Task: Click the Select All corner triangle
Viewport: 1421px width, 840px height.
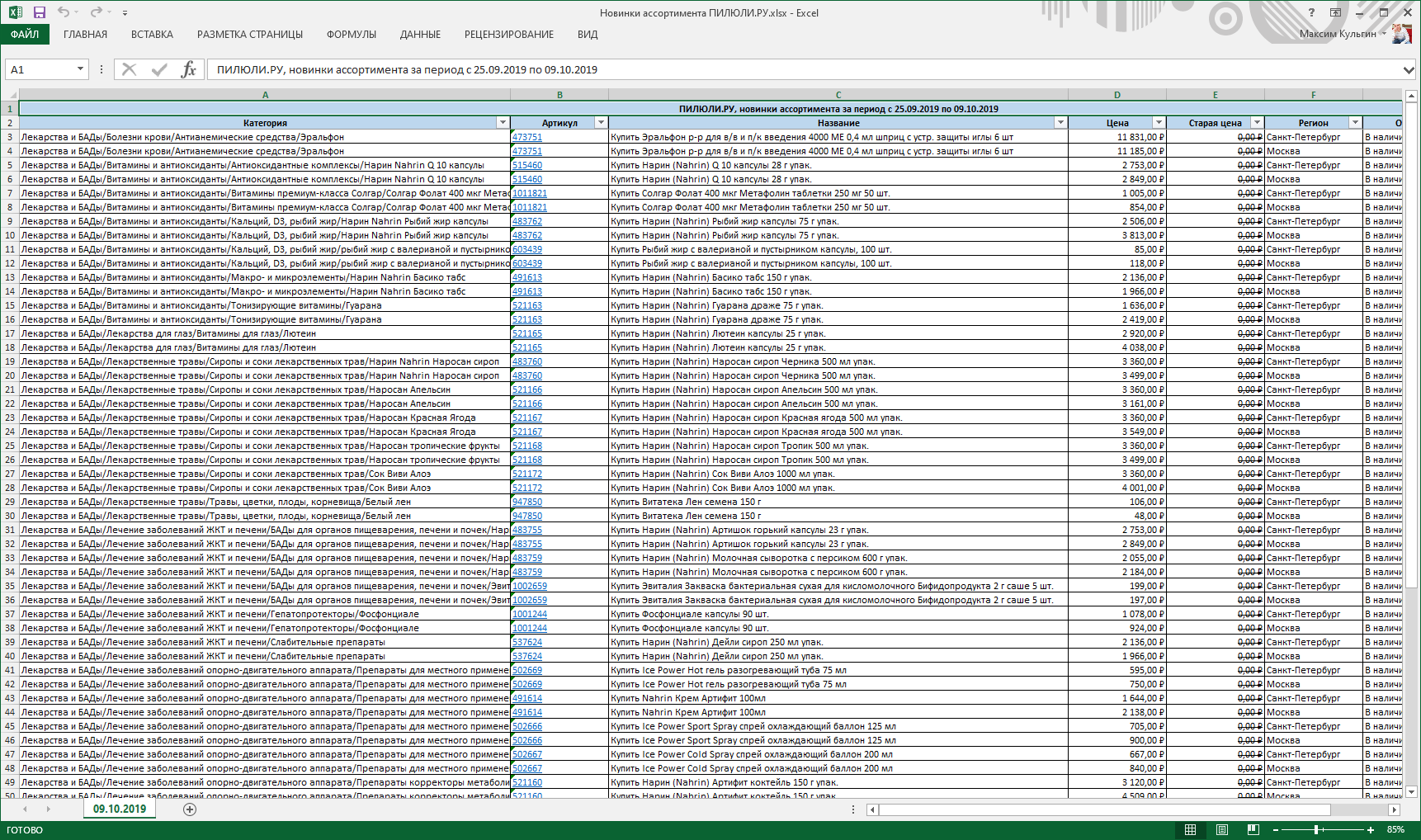Action: pyautogui.click(x=9, y=95)
